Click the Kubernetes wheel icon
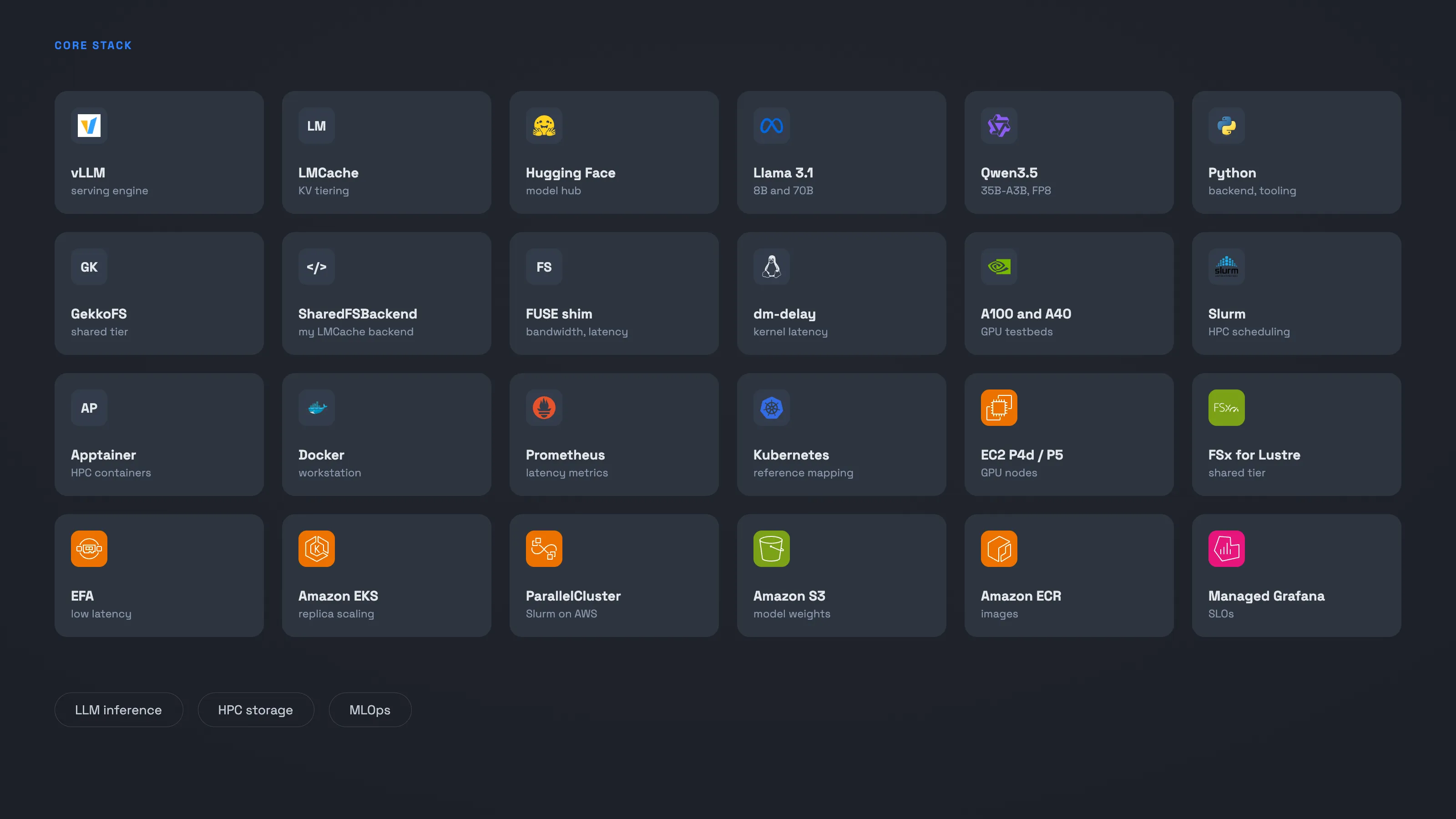1456x819 pixels. [772, 408]
